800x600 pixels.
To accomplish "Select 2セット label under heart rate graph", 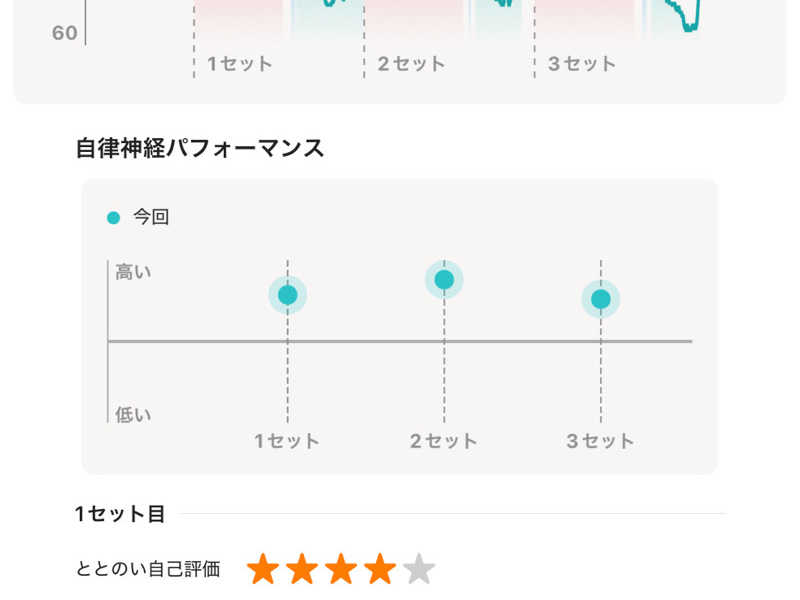I will click(410, 64).
